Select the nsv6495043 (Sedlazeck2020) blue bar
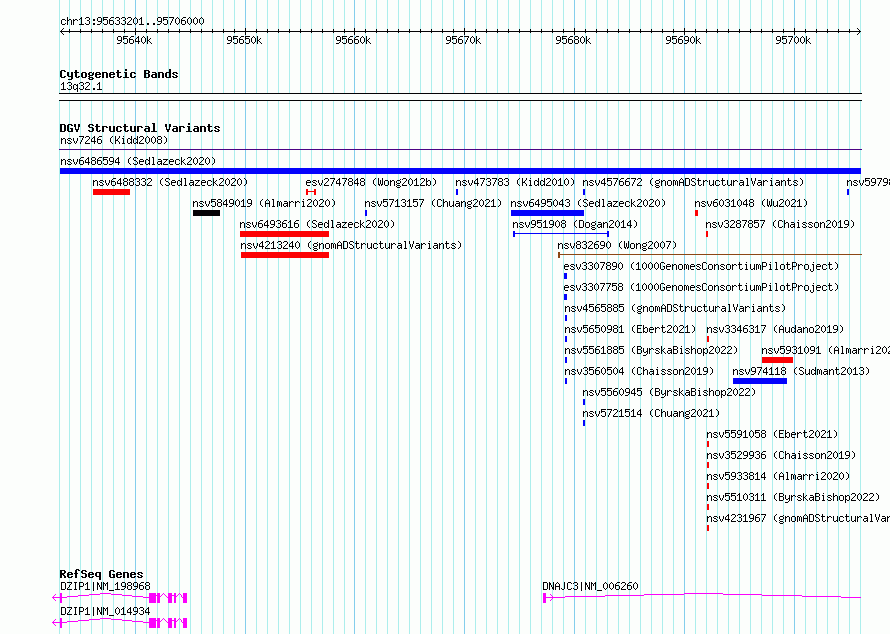The image size is (890, 634). [x=547, y=213]
